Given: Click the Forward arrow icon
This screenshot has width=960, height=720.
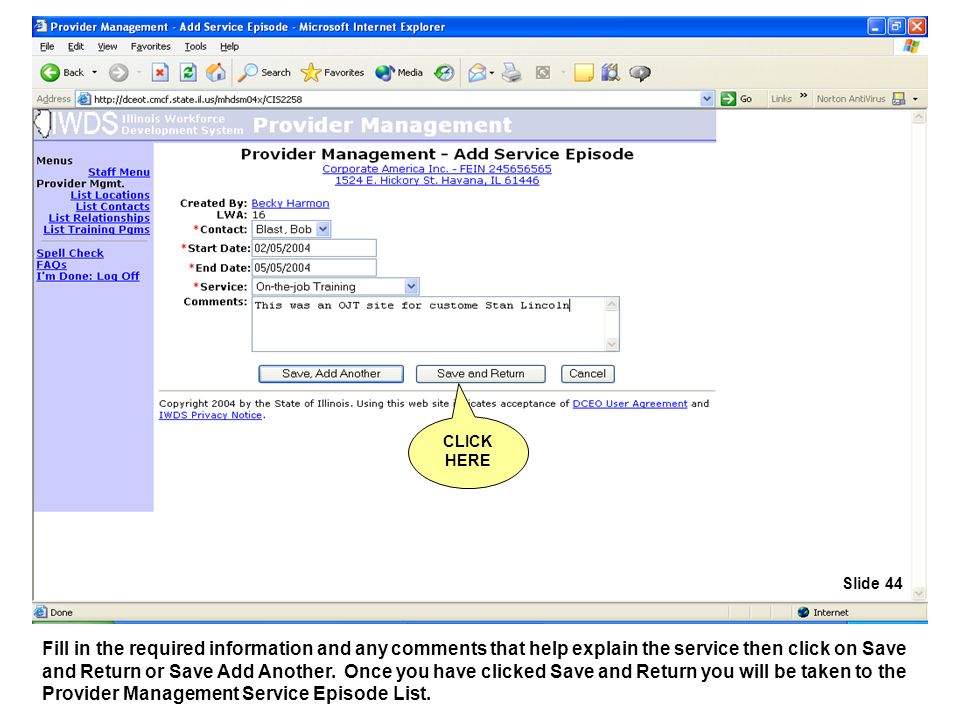Looking at the screenshot, I should tap(118, 73).
